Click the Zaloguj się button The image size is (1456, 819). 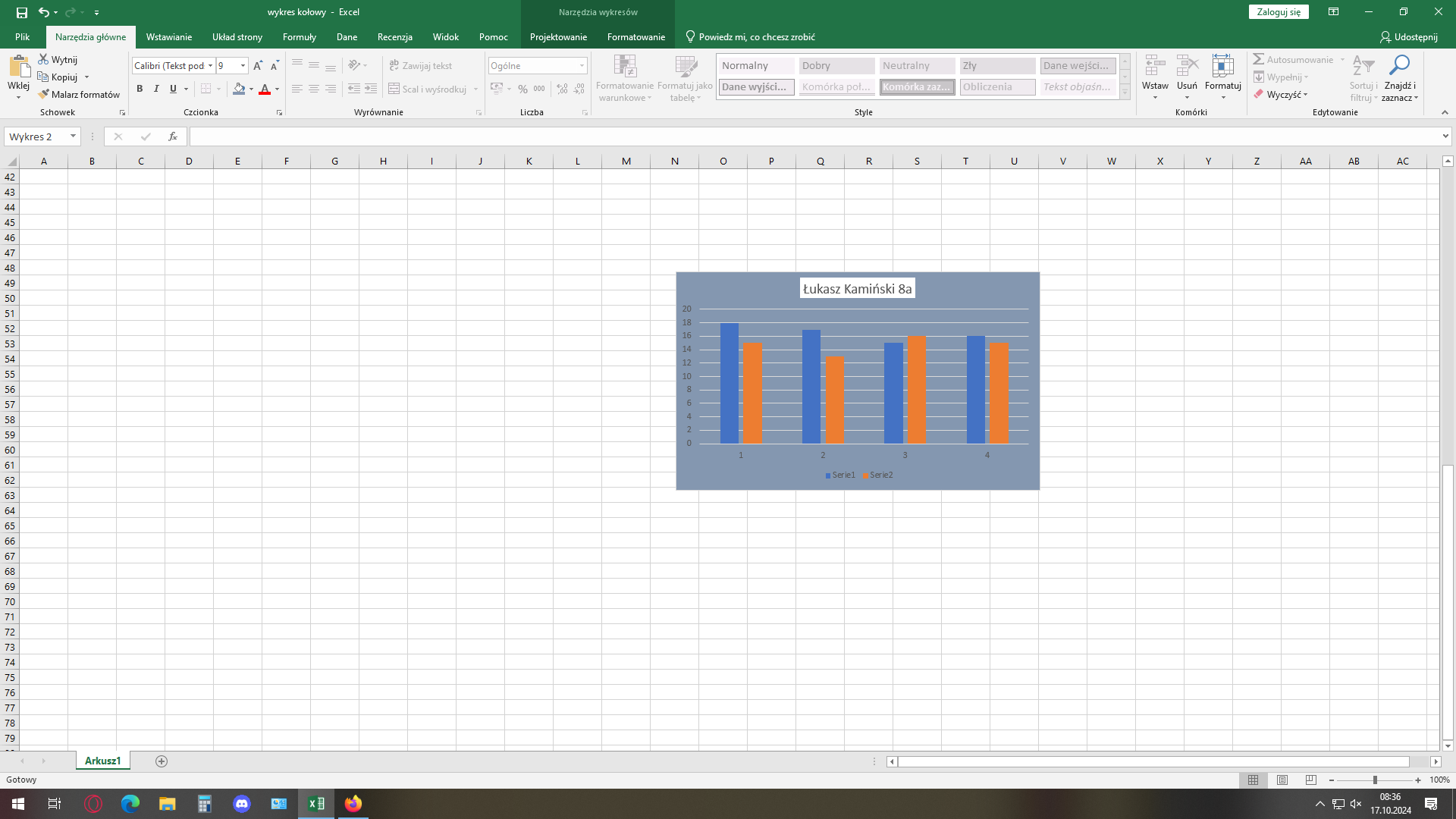1278,12
